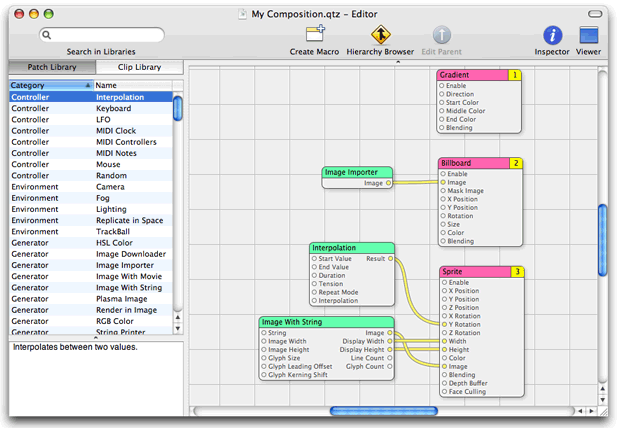Viewport: 618px width, 428px height.
Task: Click the Image With String String port
Action: pyautogui.click(x=264, y=333)
